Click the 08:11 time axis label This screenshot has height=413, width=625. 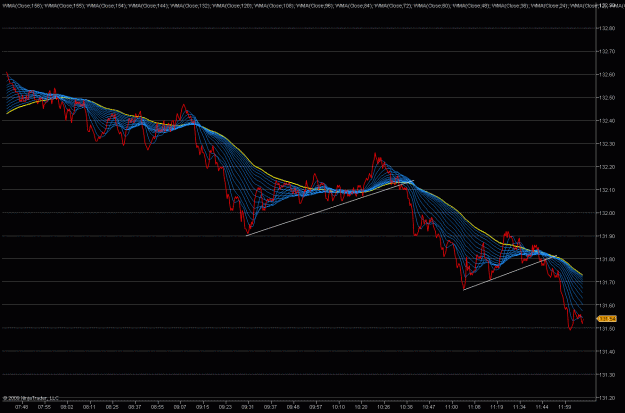[x=90, y=407]
